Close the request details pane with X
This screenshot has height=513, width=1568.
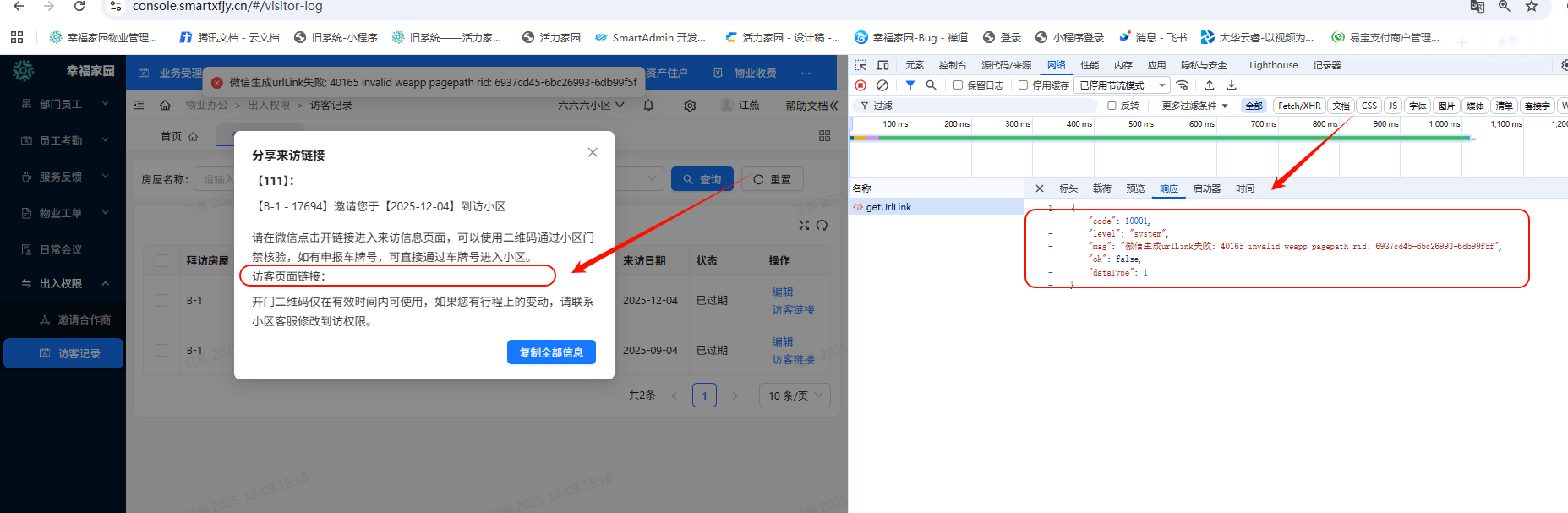(1040, 188)
